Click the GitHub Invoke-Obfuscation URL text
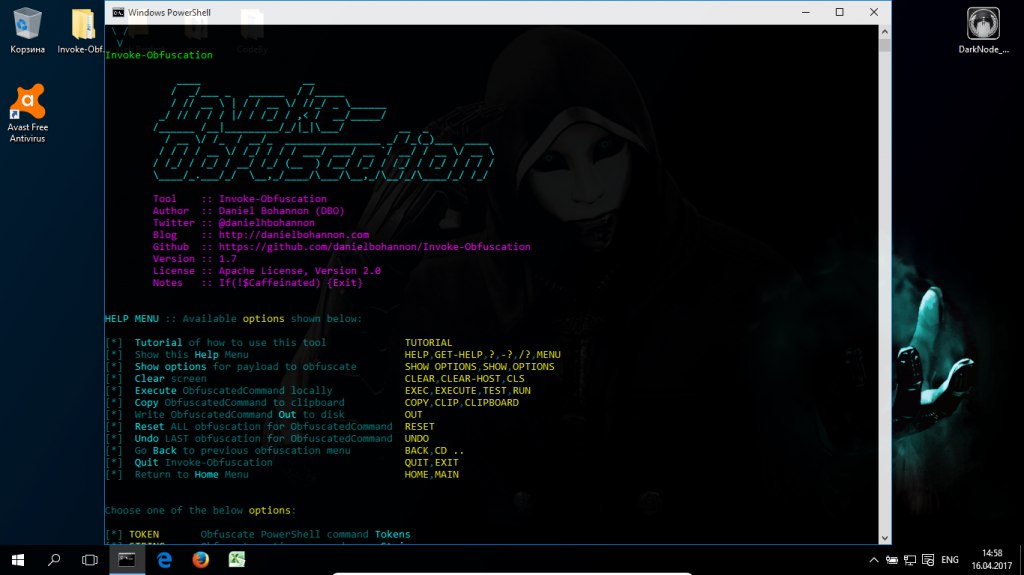 (374, 246)
